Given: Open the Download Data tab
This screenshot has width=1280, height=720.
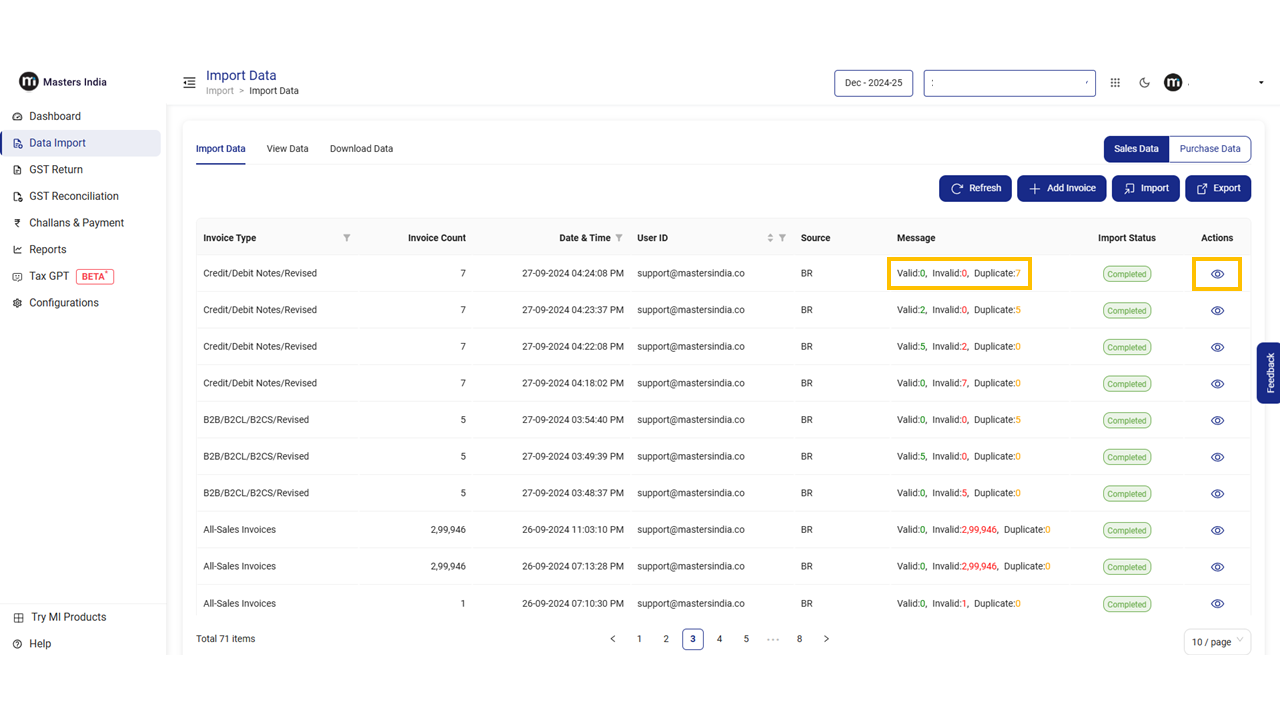Looking at the screenshot, I should [361, 149].
